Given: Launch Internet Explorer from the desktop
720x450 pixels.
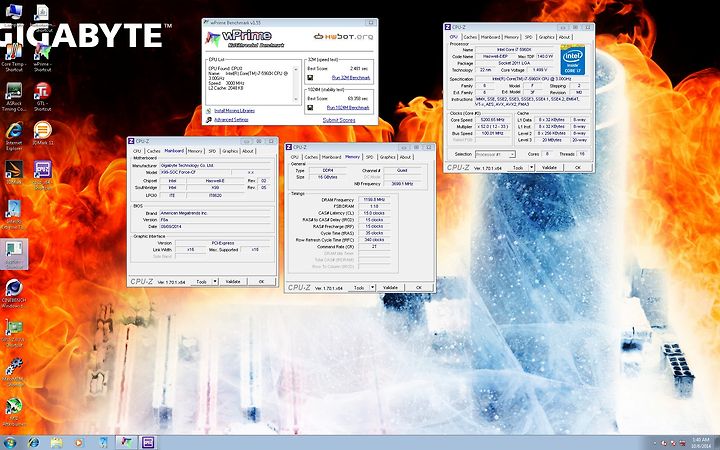Looking at the screenshot, I should pos(14,136).
